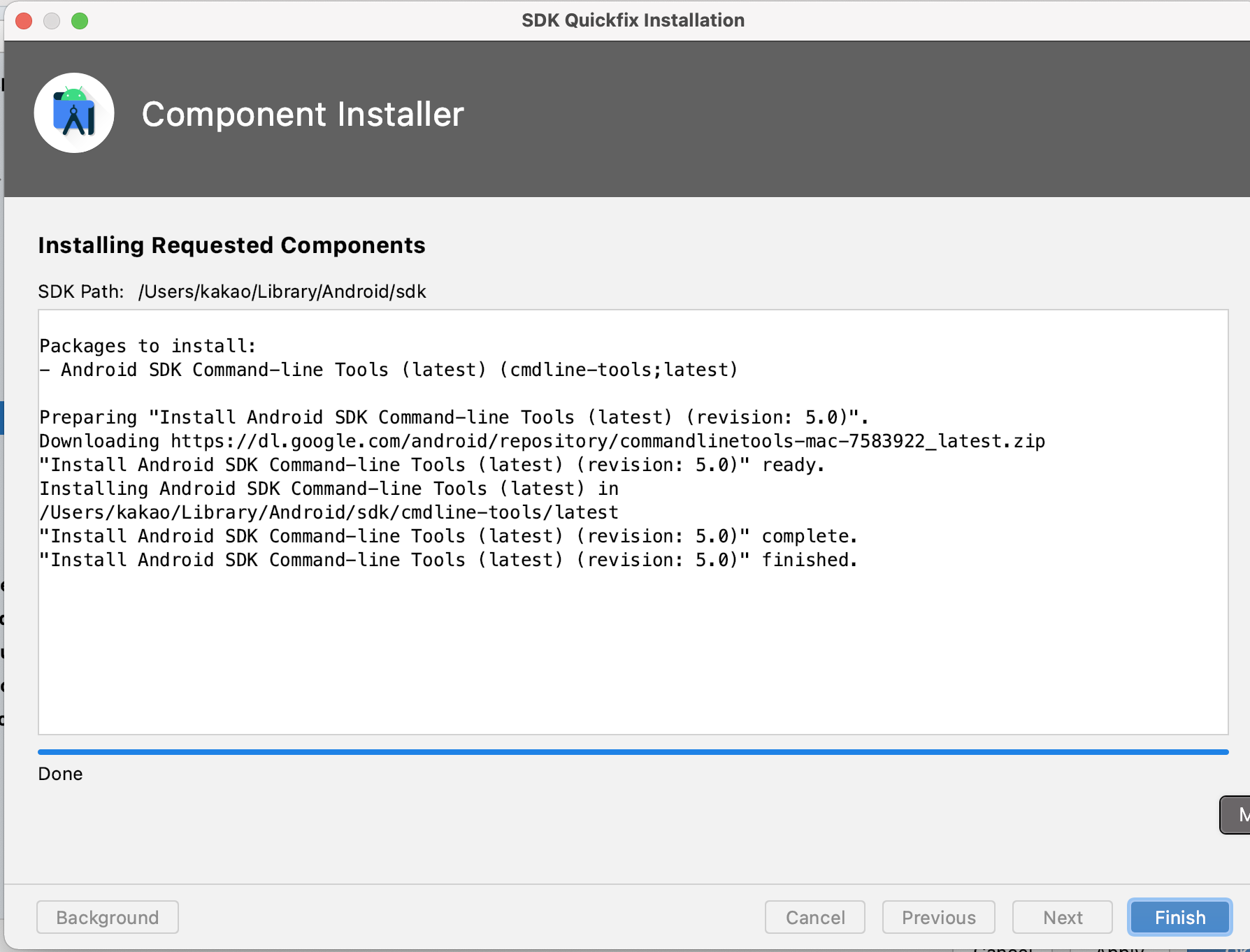Click the Next button

[1062, 917]
